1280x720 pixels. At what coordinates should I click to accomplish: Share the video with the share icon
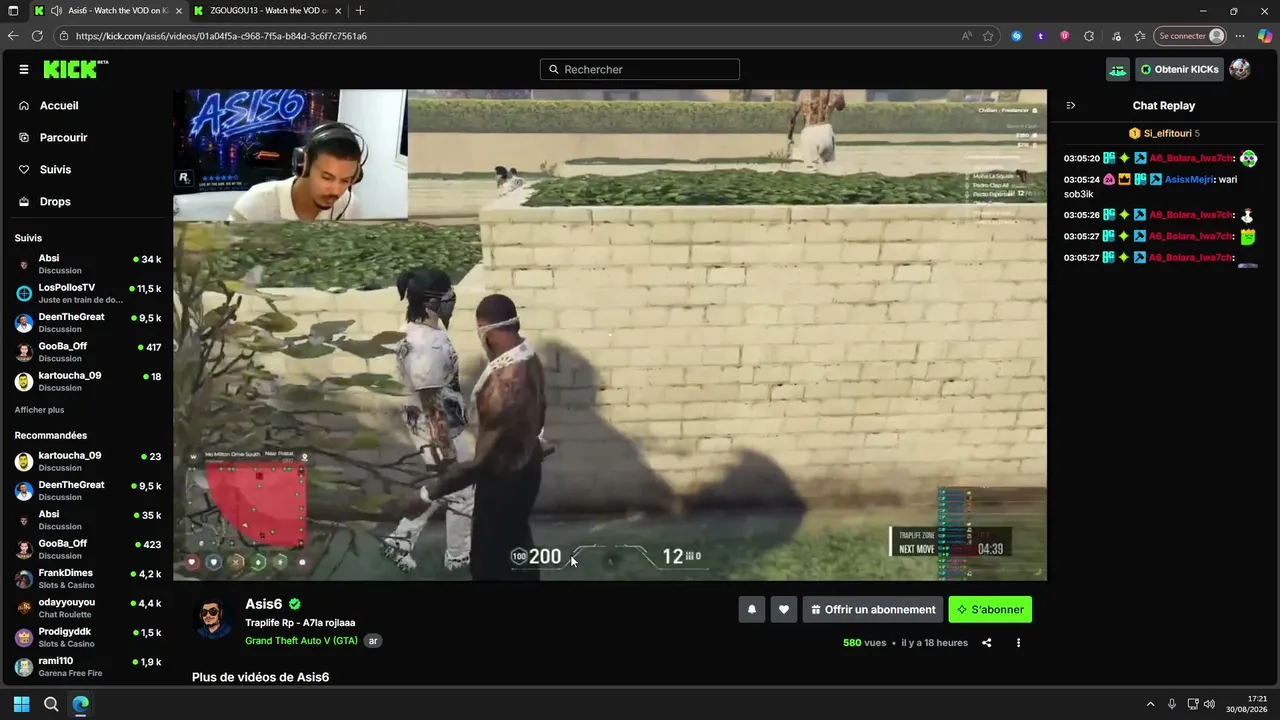coord(987,643)
